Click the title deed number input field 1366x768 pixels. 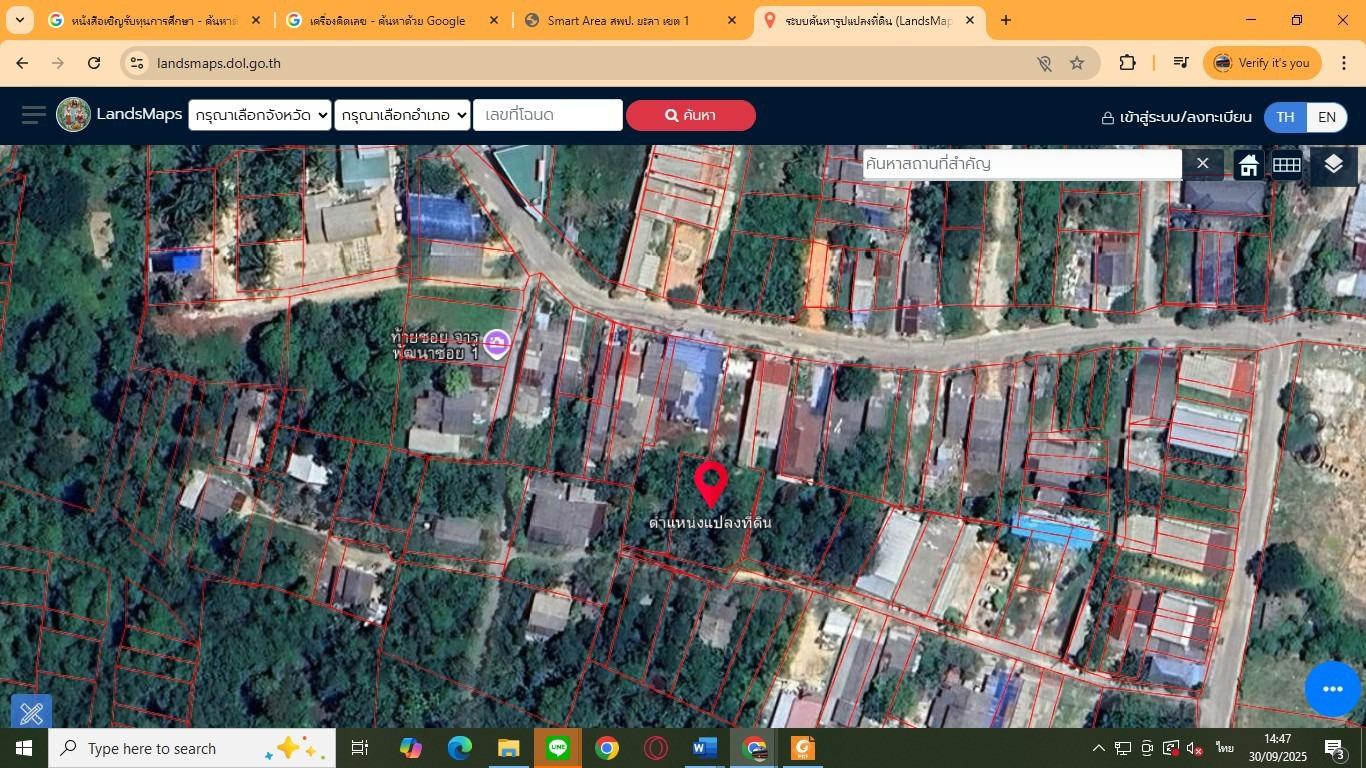547,115
